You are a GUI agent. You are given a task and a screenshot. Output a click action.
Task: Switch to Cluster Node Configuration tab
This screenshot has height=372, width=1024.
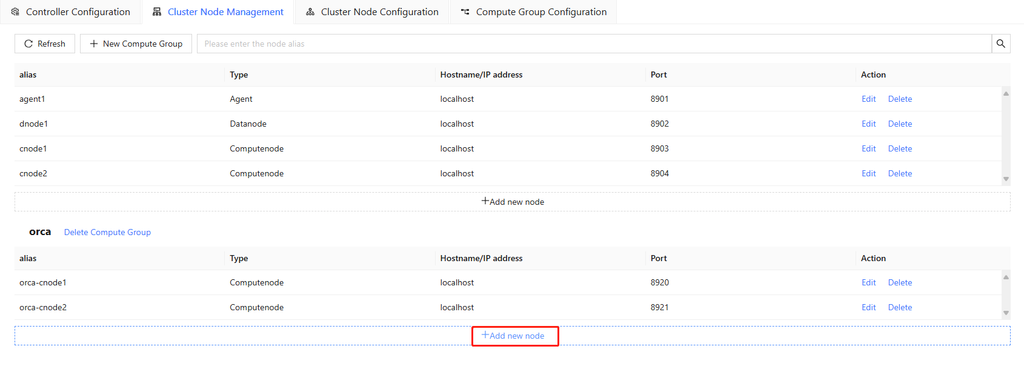[372, 12]
